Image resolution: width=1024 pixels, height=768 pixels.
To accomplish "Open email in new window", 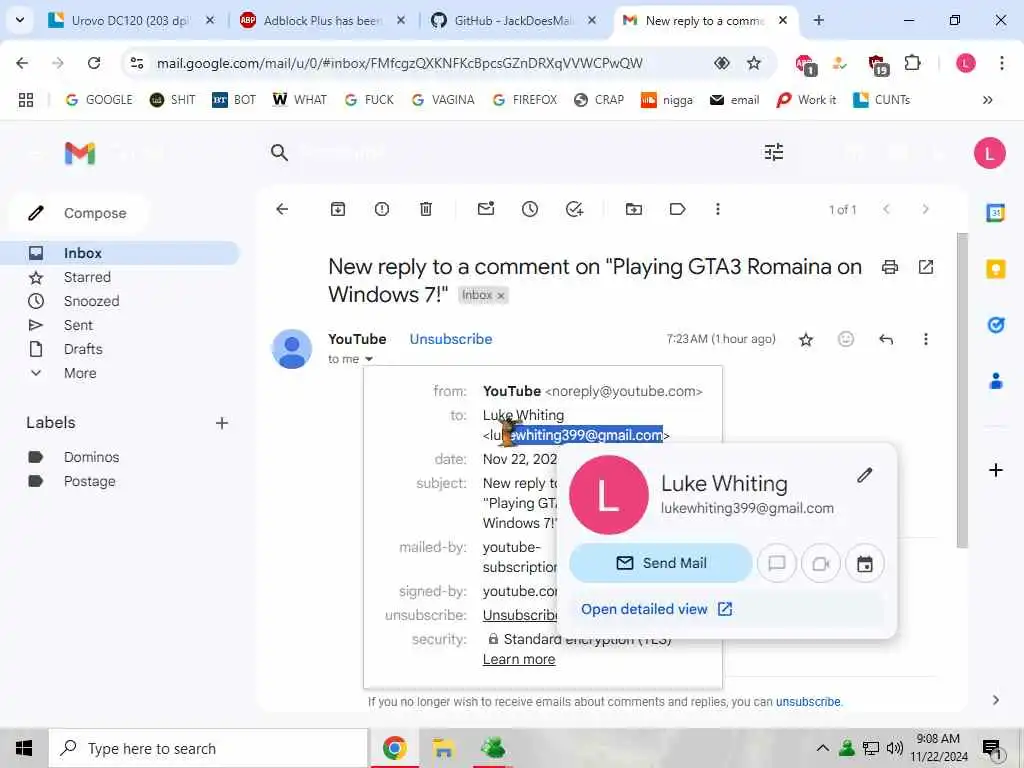I will [925, 267].
